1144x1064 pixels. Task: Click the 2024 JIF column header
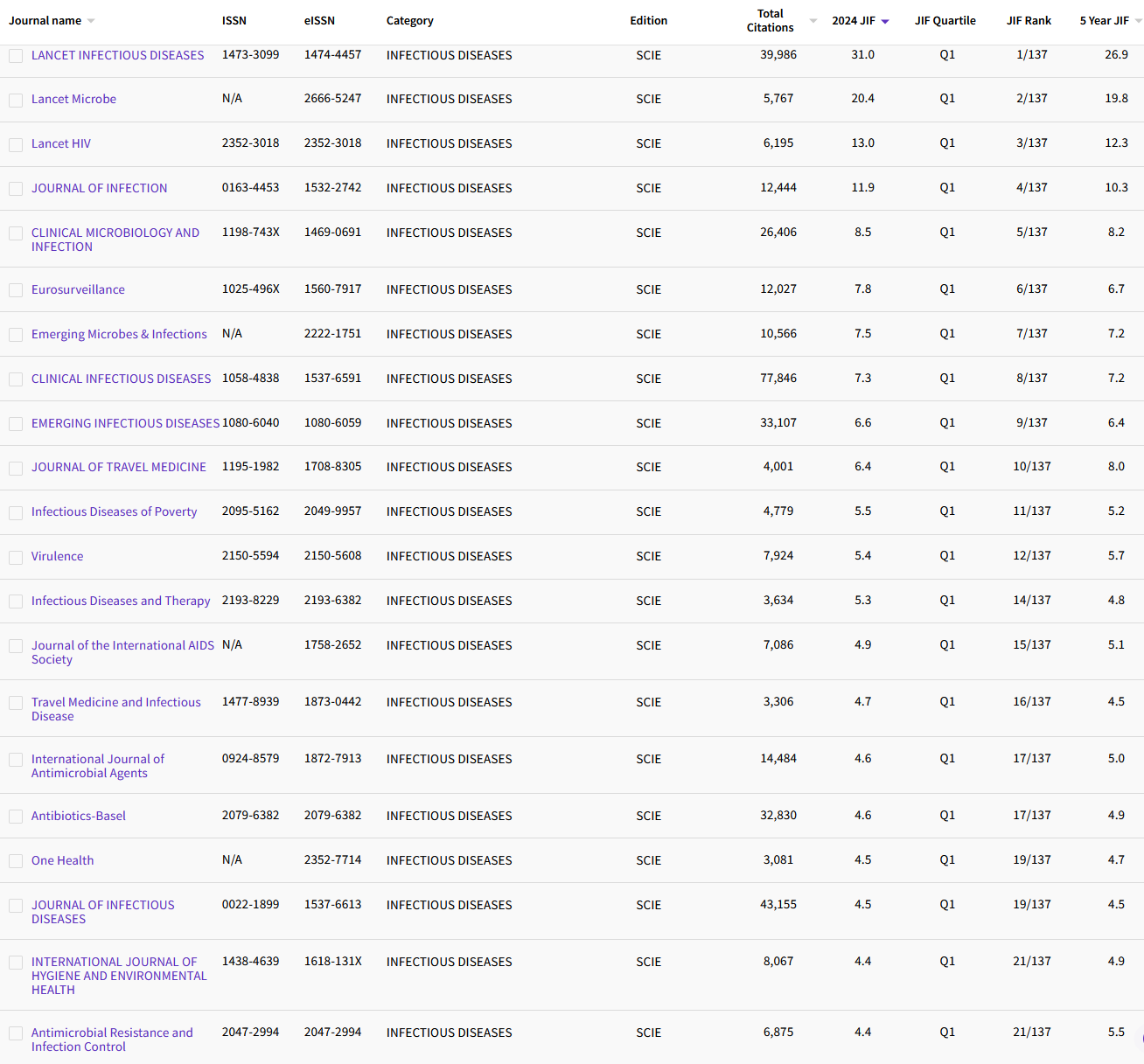(x=855, y=19)
